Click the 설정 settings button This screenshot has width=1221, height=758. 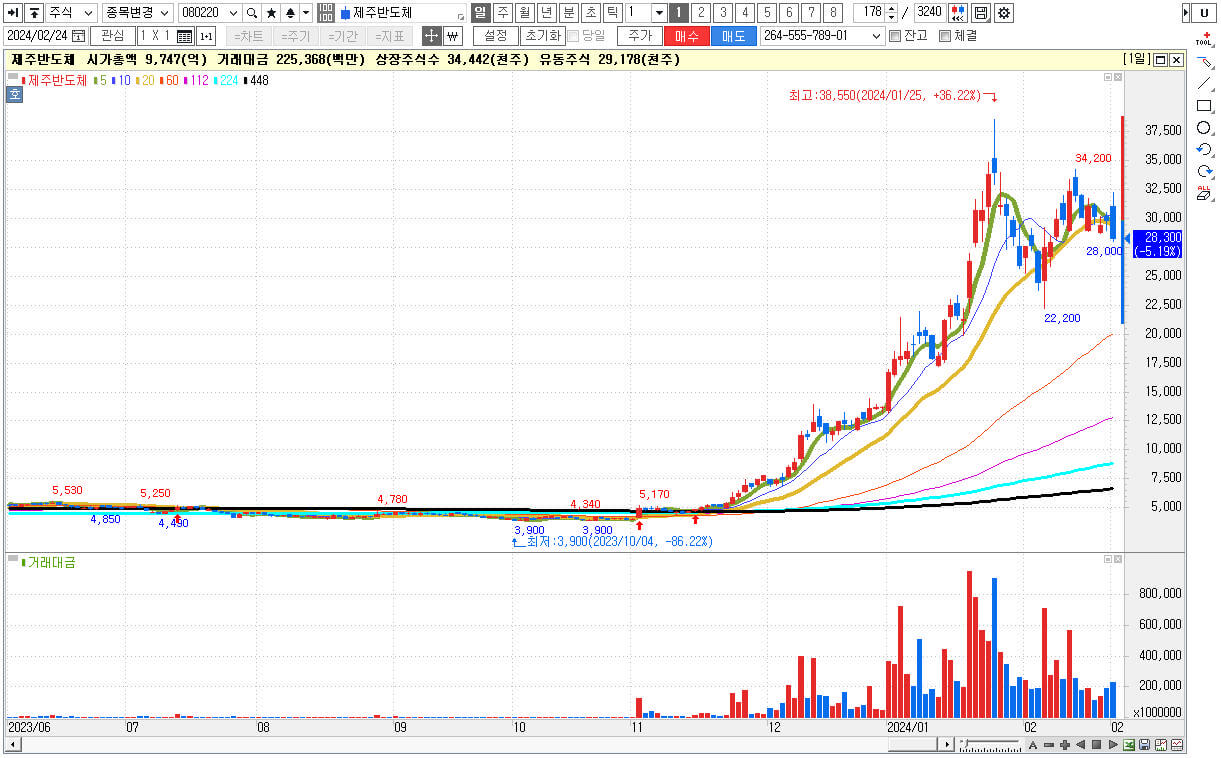495,36
